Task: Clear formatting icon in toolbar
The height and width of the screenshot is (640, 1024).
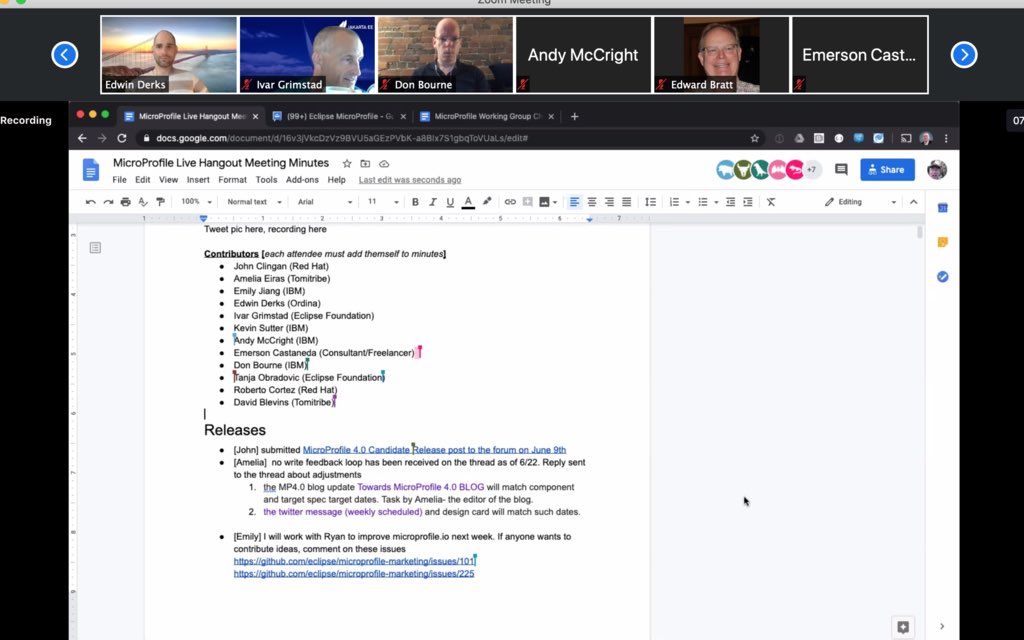Action: pyautogui.click(x=771, y=202)
